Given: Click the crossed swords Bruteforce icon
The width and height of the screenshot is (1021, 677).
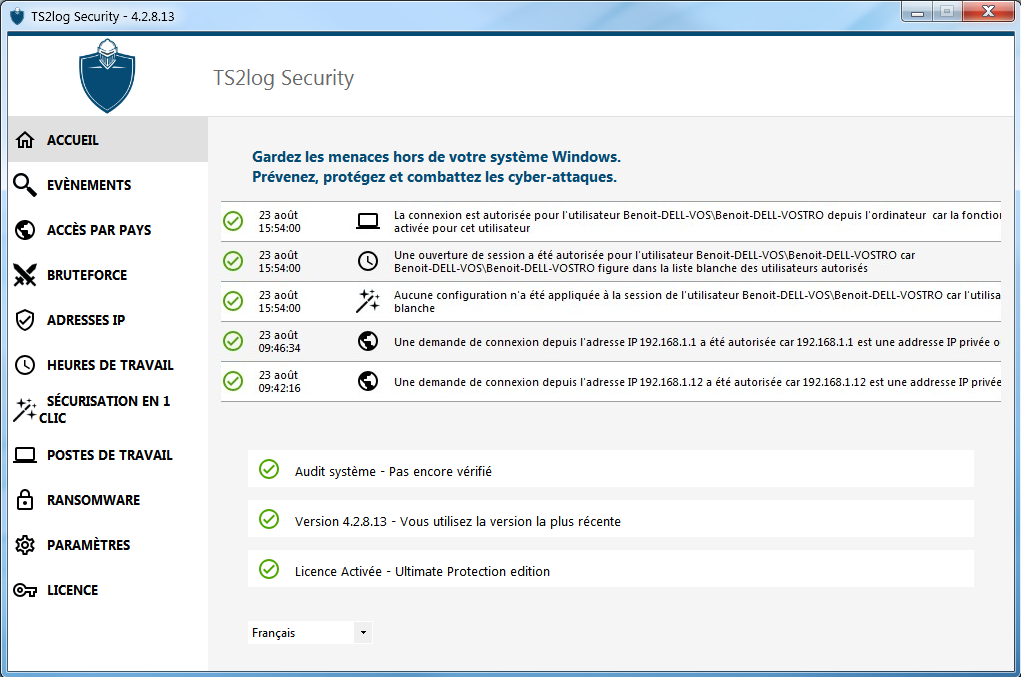Looking at the screenshot, I should [x=25, y=275].
